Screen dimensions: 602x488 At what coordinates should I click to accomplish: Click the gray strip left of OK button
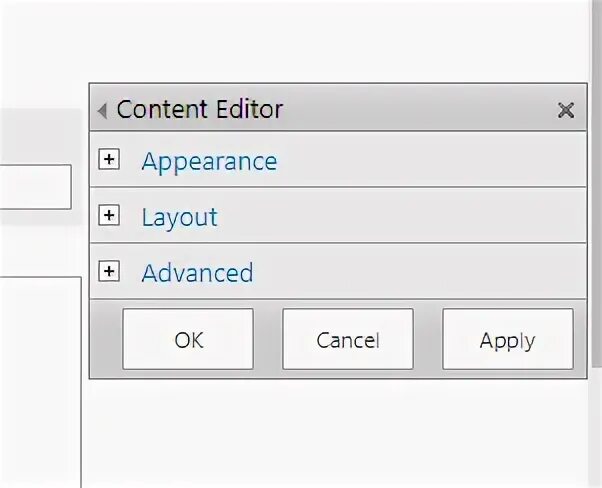106,340
